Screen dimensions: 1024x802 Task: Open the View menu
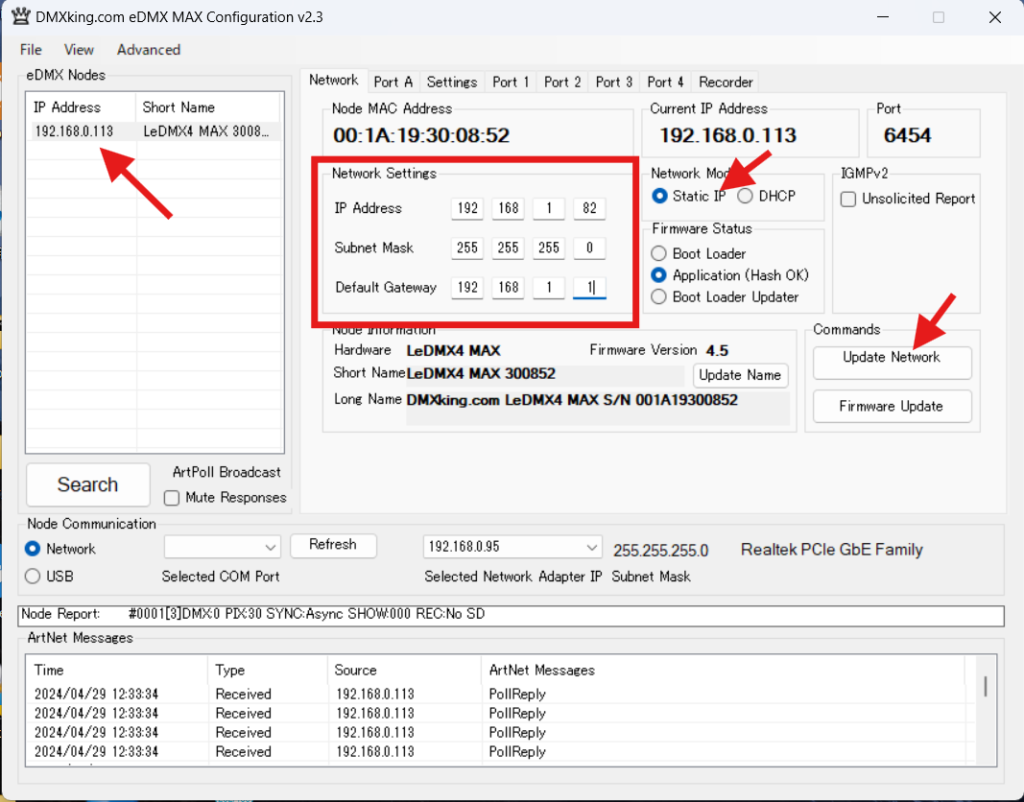(79, 50)
